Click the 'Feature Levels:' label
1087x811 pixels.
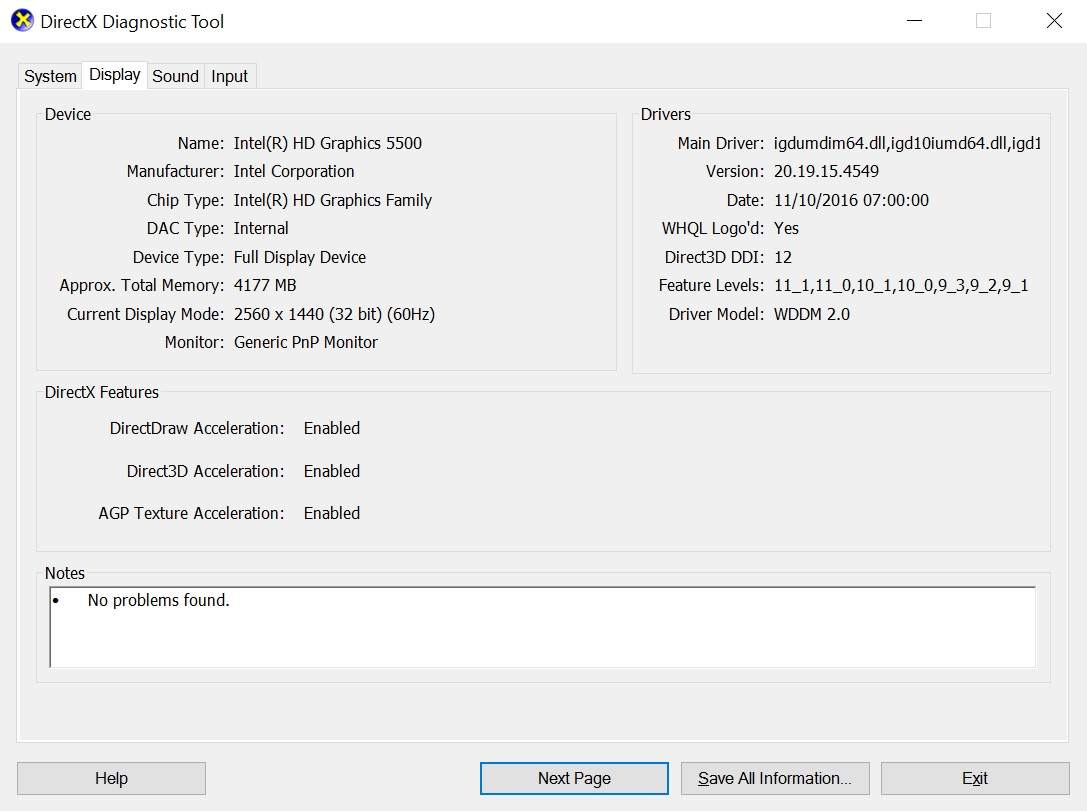tap(711, 286)
